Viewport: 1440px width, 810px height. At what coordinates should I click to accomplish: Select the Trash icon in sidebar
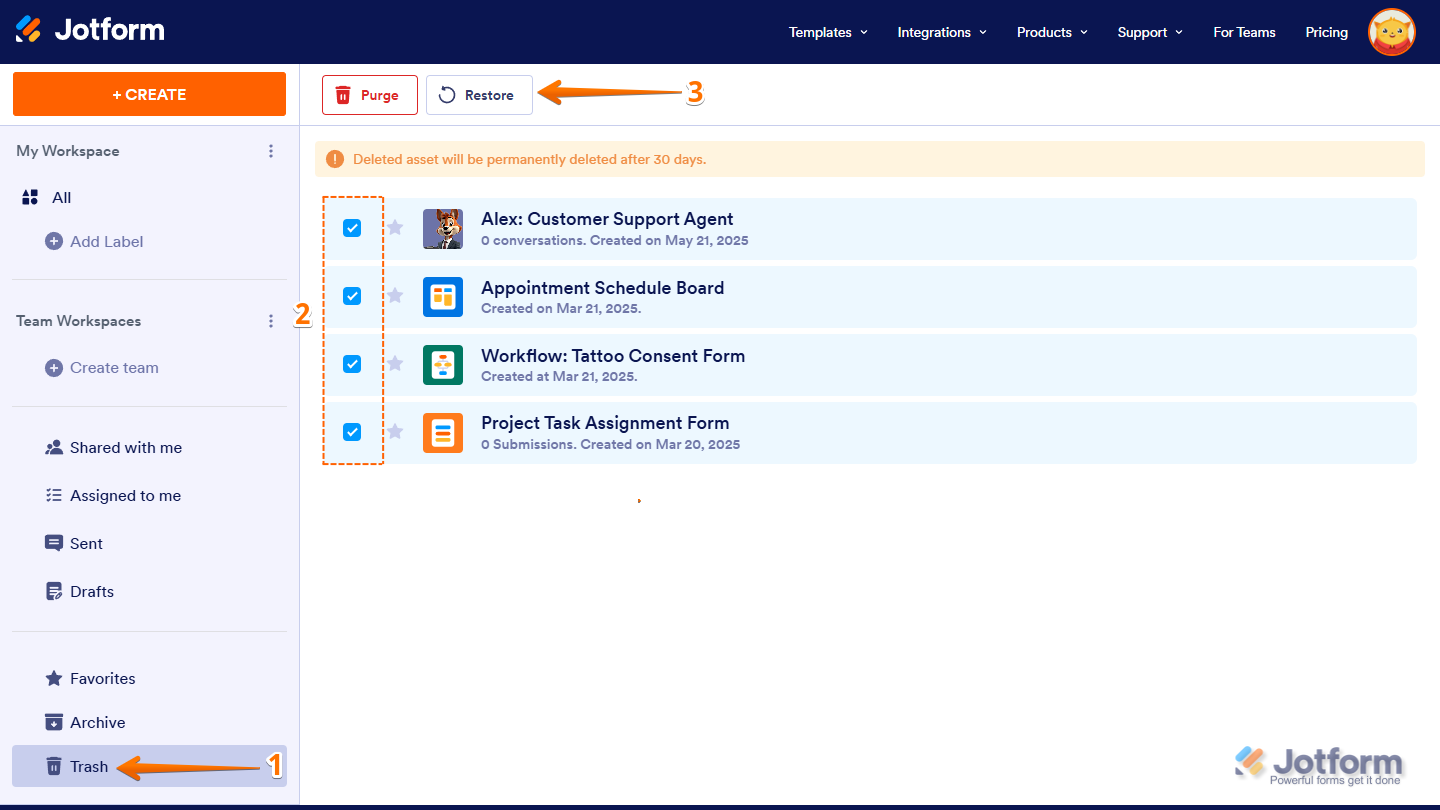[54, 766]
